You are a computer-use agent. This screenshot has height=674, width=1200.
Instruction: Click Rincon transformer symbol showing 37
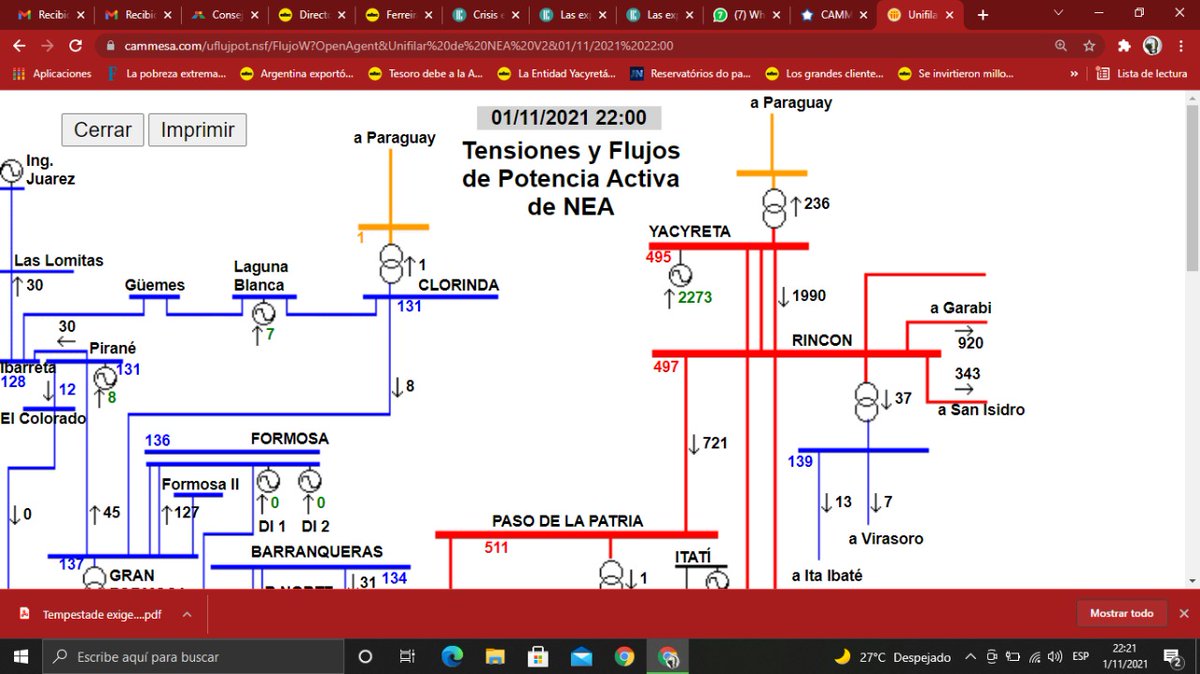(868, 401)
